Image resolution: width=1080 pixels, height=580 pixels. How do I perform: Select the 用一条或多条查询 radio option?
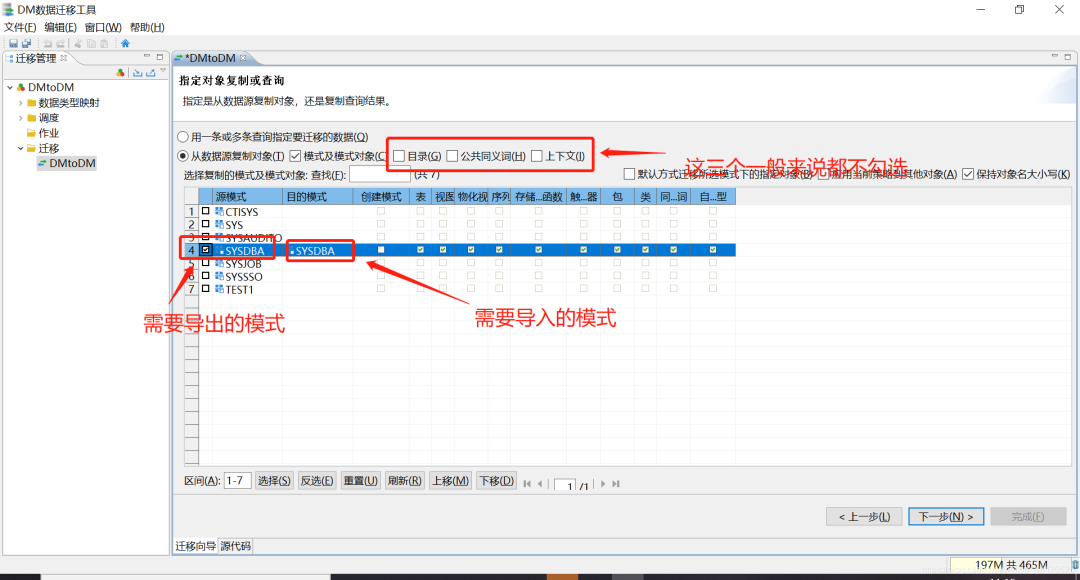[x=183, y=136]
